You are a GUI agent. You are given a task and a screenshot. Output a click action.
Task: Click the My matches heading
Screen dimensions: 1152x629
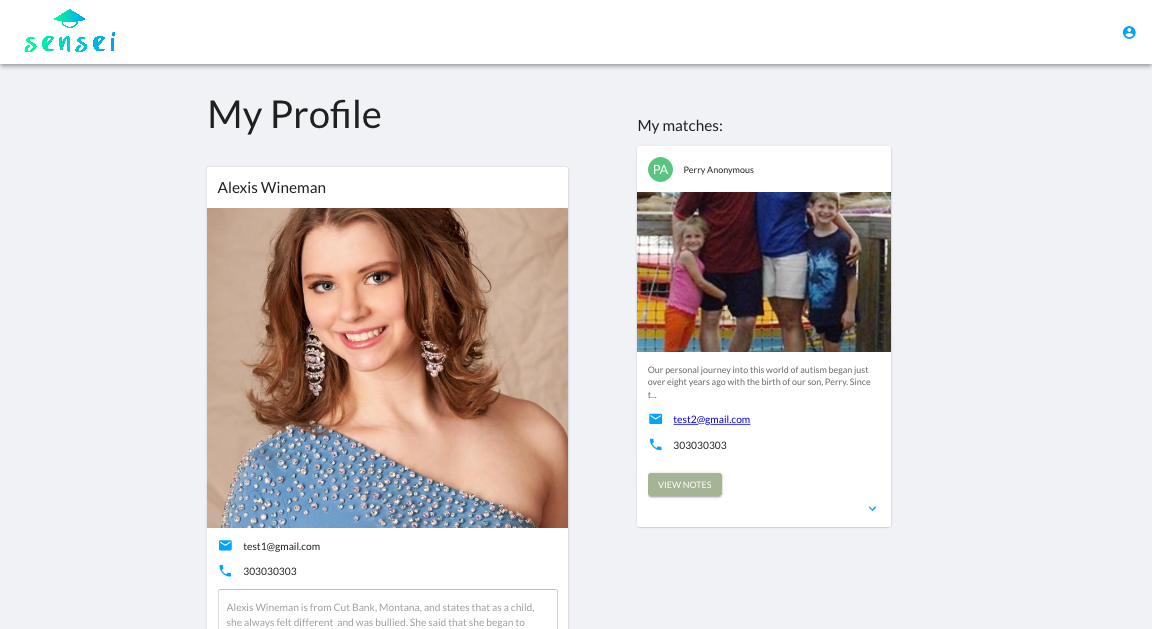point(680,126)
